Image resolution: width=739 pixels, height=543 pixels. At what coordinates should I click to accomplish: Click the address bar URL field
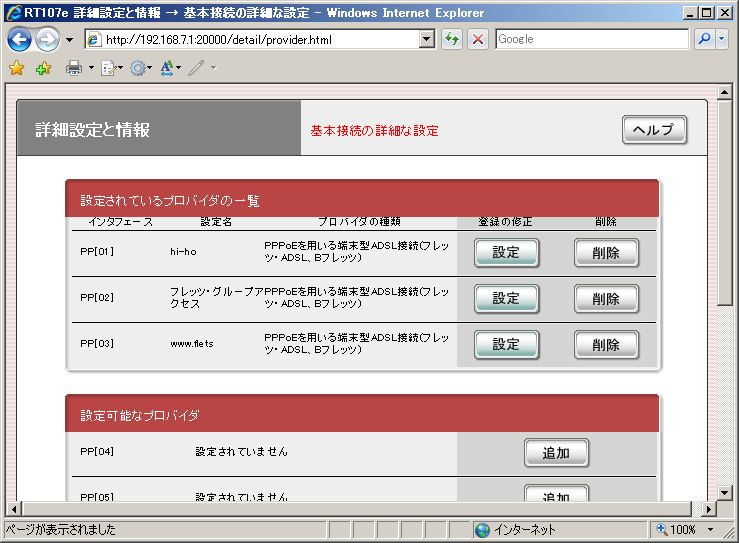261,40
